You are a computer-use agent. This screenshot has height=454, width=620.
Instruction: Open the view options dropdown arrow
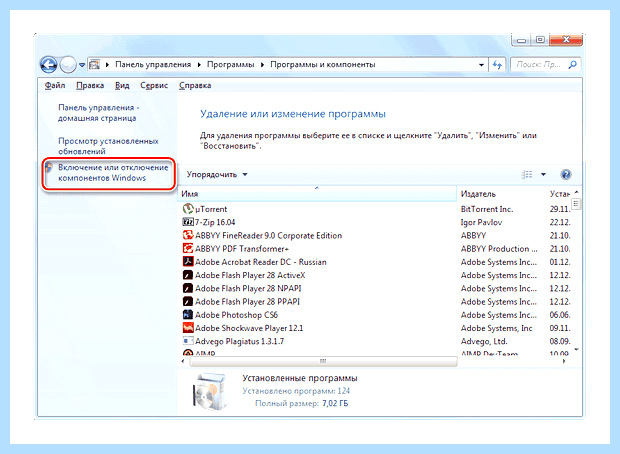tap(543, 174)
